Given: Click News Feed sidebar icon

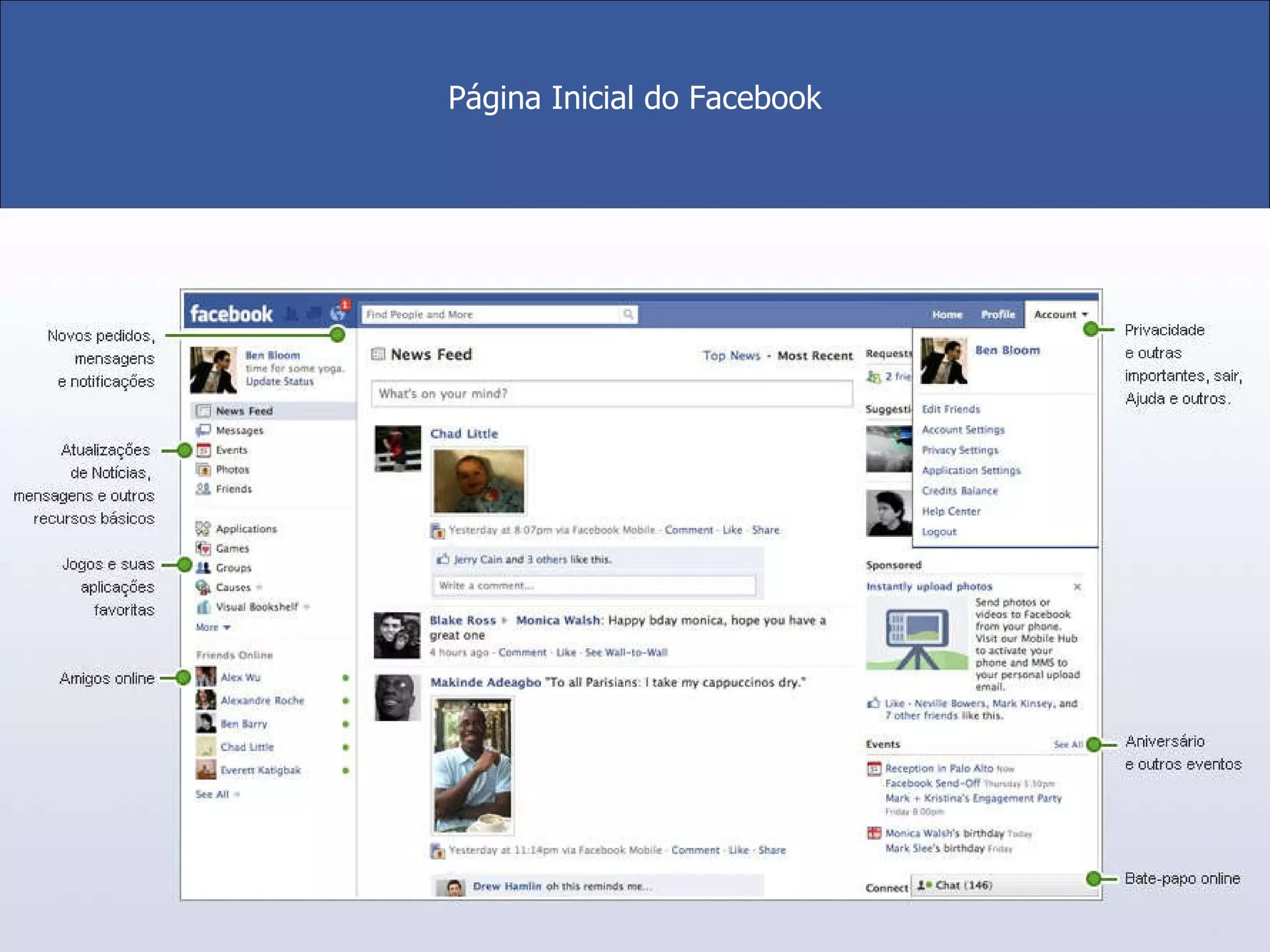Looking at the screenshot, I should [x=203, y=411].
